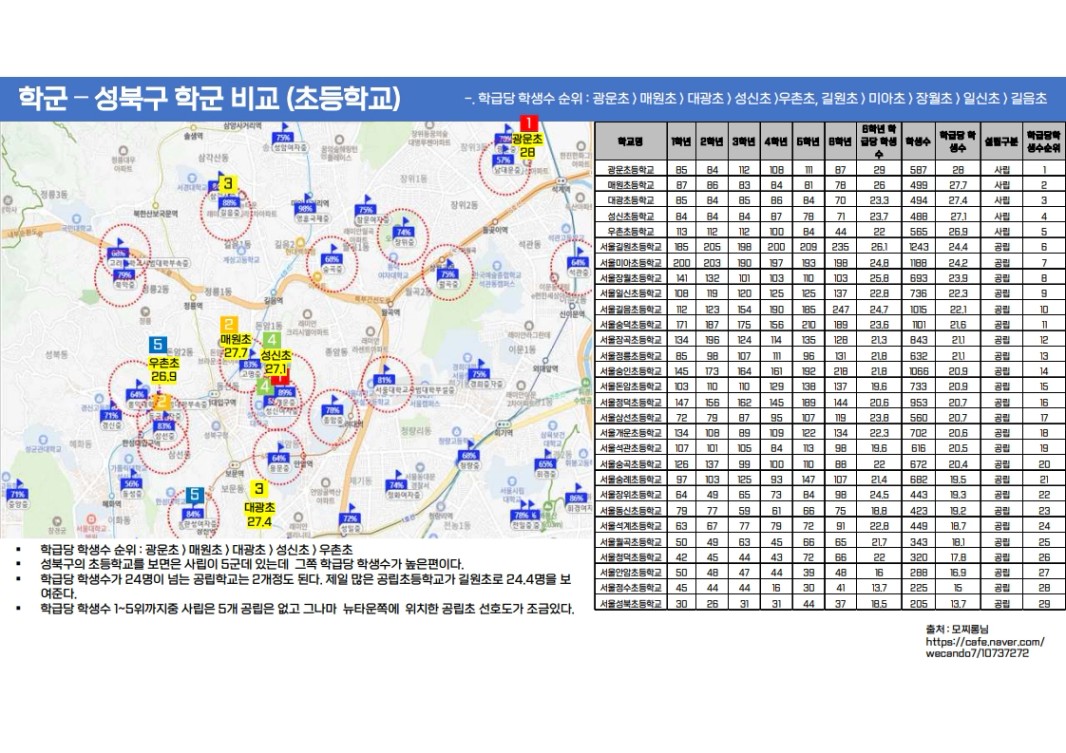Click the 서울성북초등학교 row name cell

(630, 603)
